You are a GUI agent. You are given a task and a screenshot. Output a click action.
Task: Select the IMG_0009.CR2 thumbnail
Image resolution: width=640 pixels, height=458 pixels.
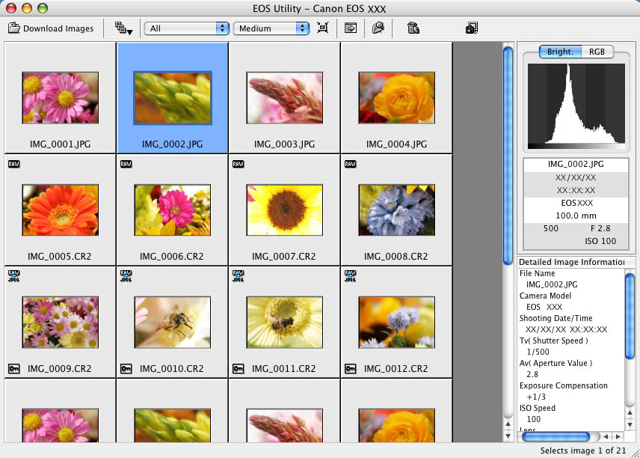pyautogui.click(x=60, y=322)
